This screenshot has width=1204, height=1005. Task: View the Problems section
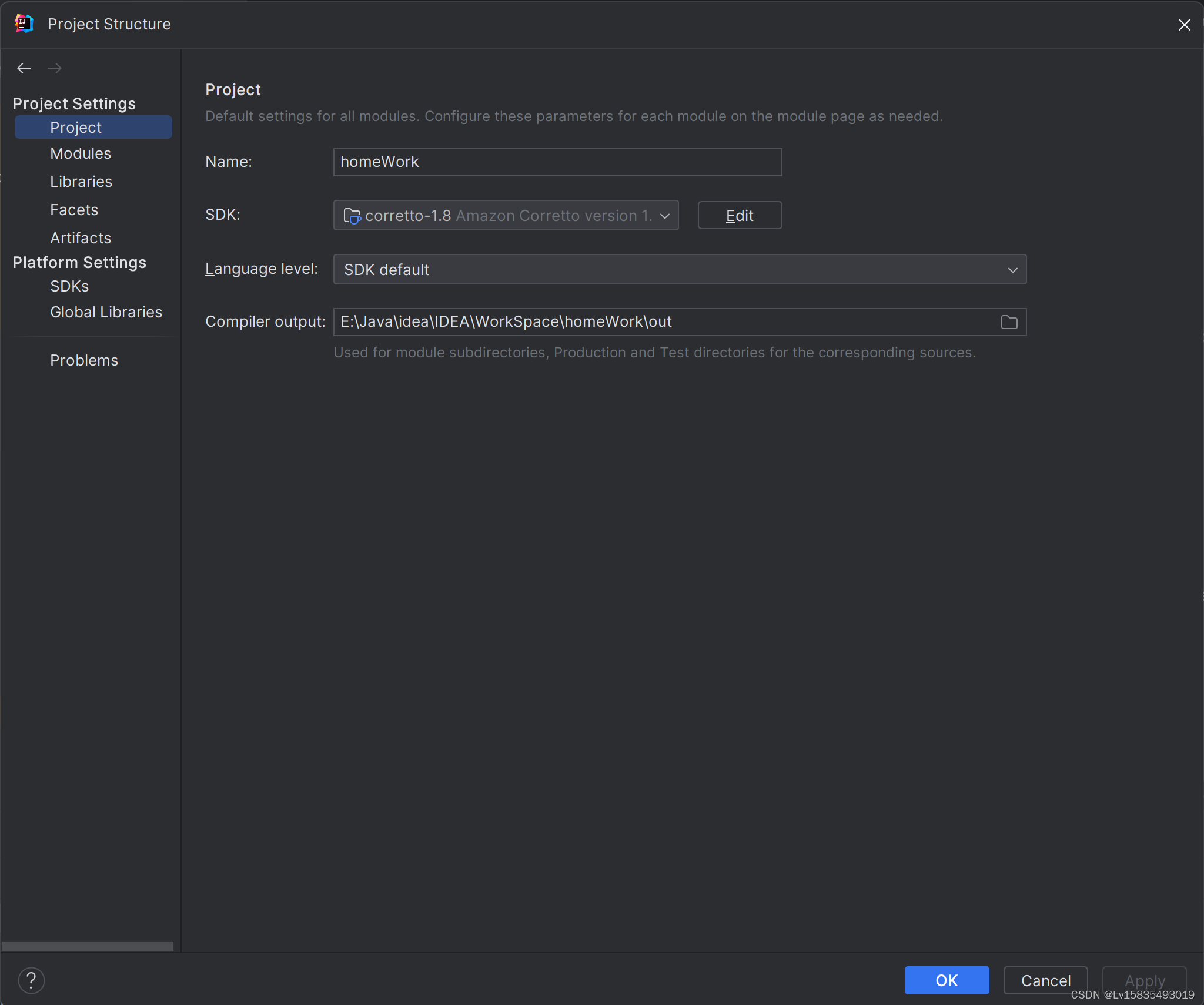point(84,360)
